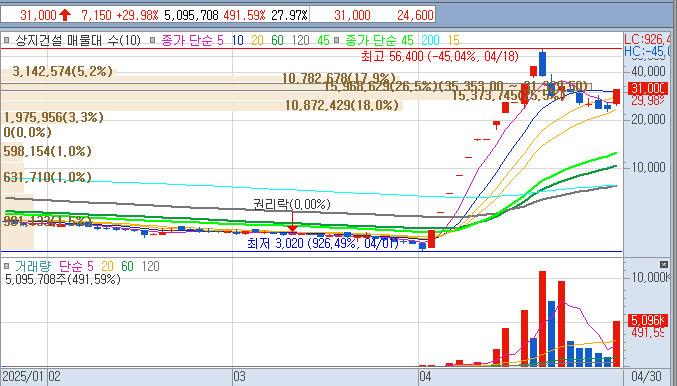
Task: Click the 2025/01 date label on the time axis
Action: click(x=23, y=377)
